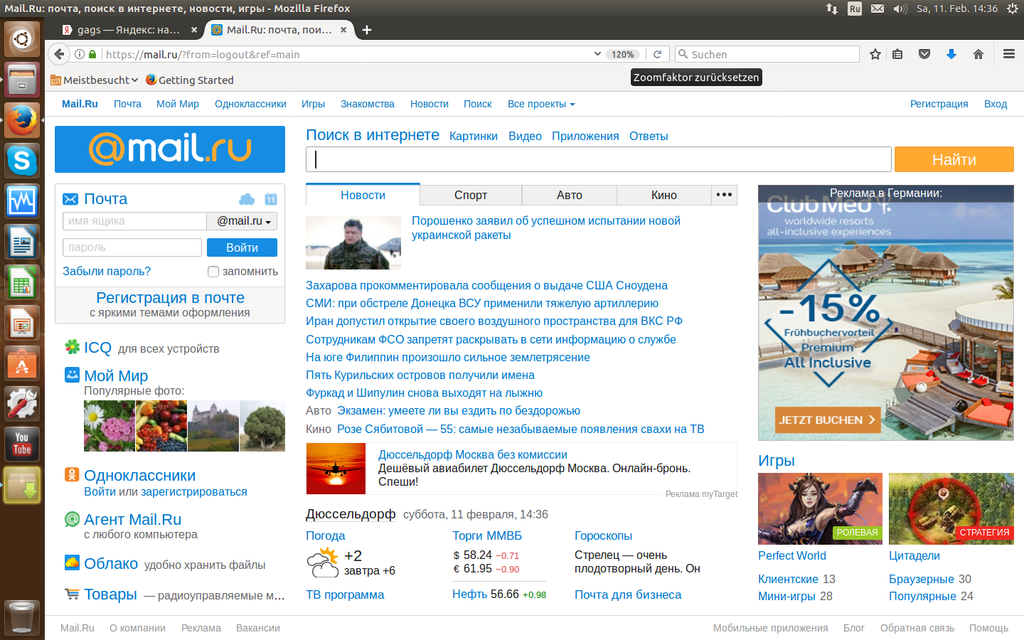Screen dimensions: 1024x640
Task: Open the Картинки search link
Action: click(x=473, y=136)
